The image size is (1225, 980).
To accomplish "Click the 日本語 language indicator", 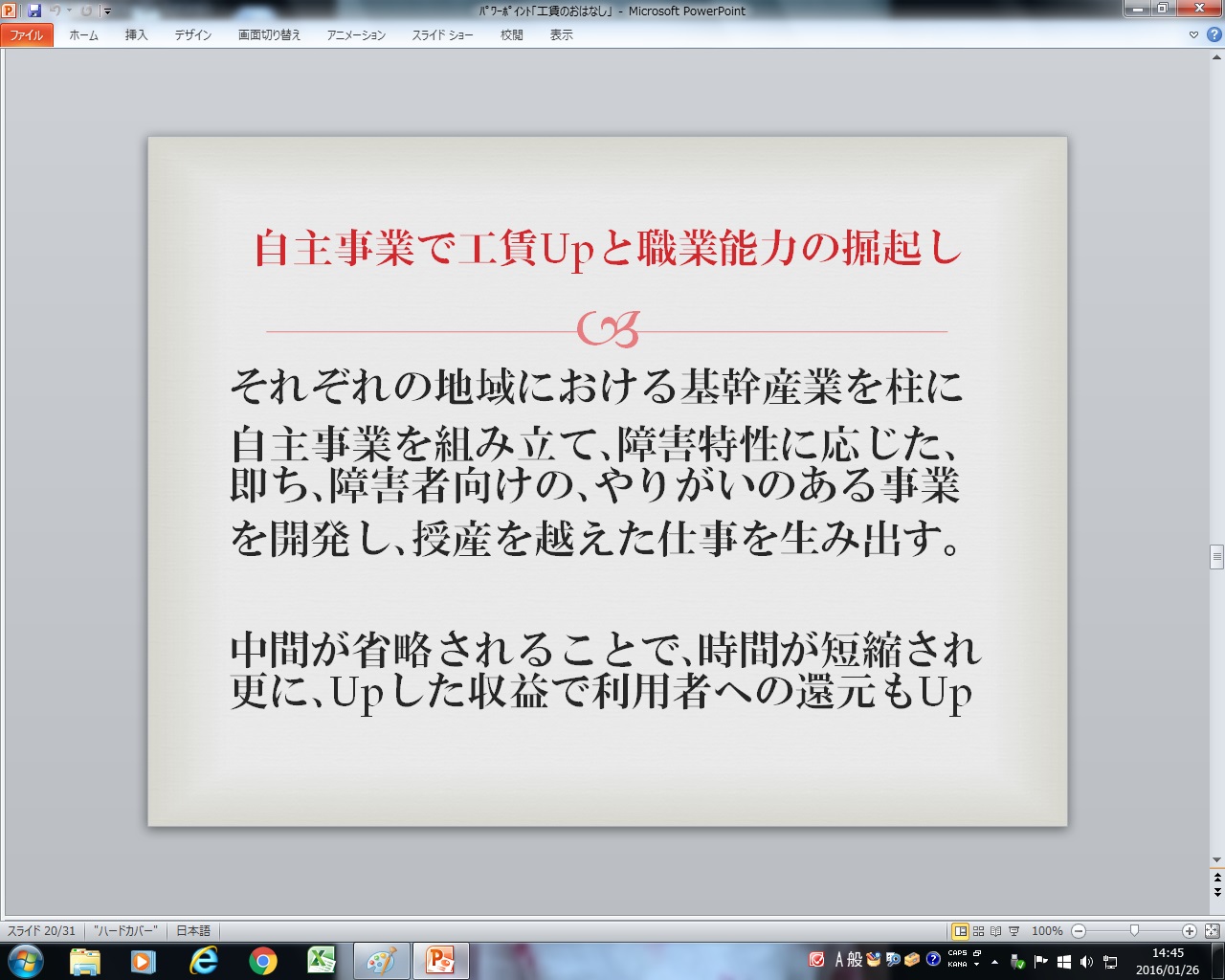I will coord(193,930).
